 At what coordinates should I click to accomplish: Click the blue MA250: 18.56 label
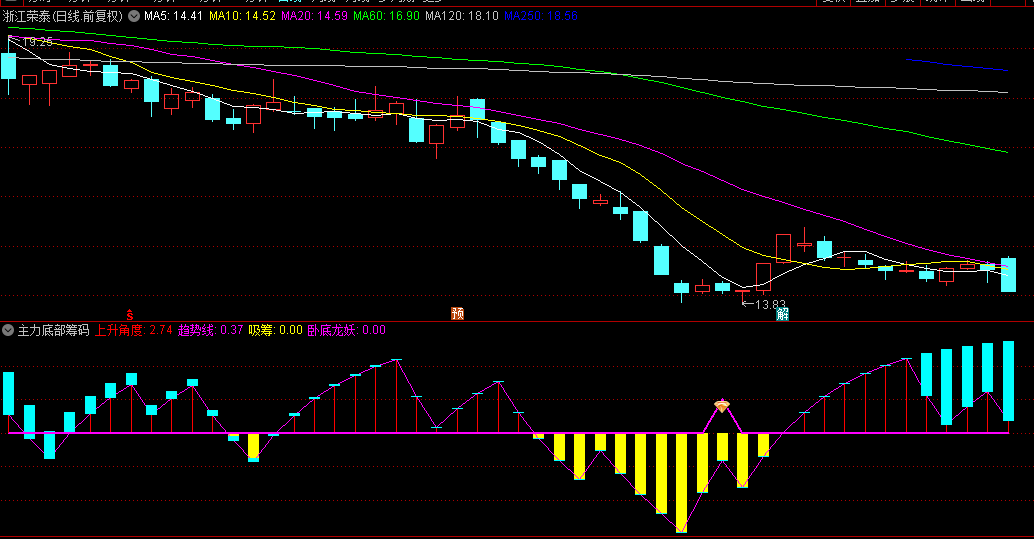(x=541, y=16)
